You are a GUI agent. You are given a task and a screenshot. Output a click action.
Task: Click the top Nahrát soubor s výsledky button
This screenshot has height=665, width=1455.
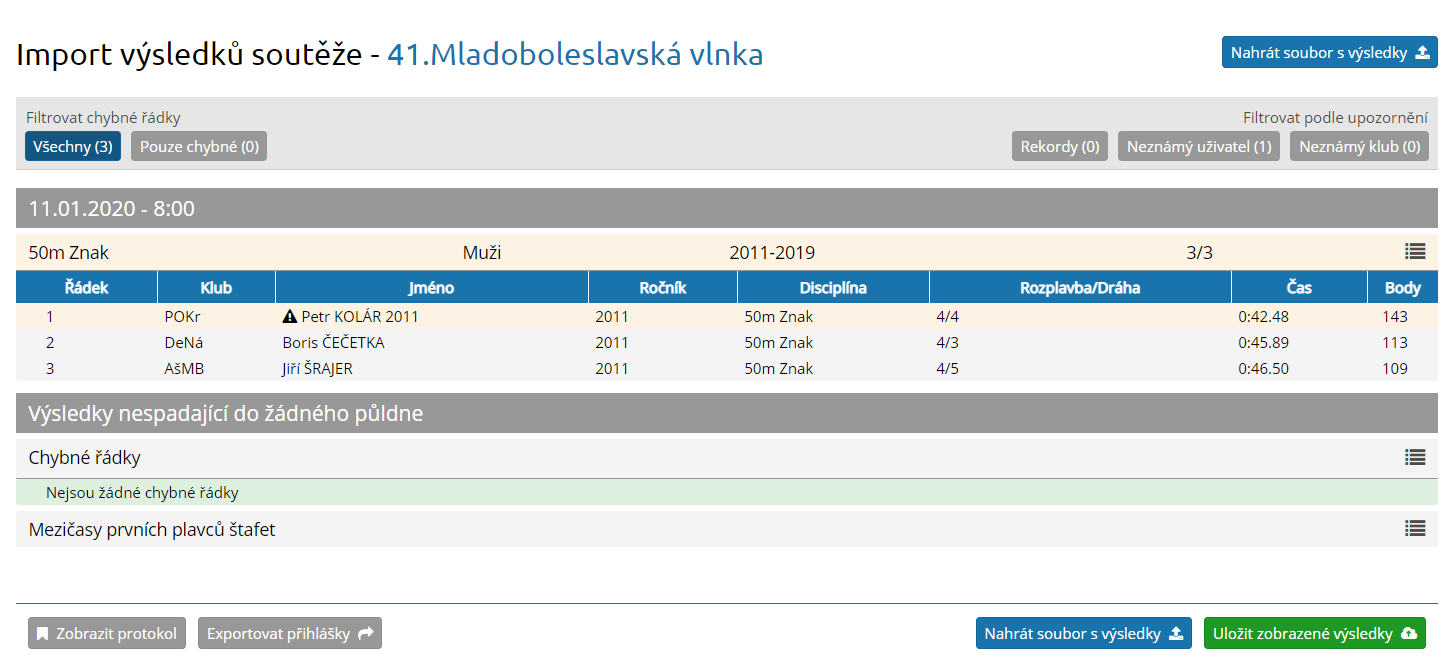[1329, 53]
